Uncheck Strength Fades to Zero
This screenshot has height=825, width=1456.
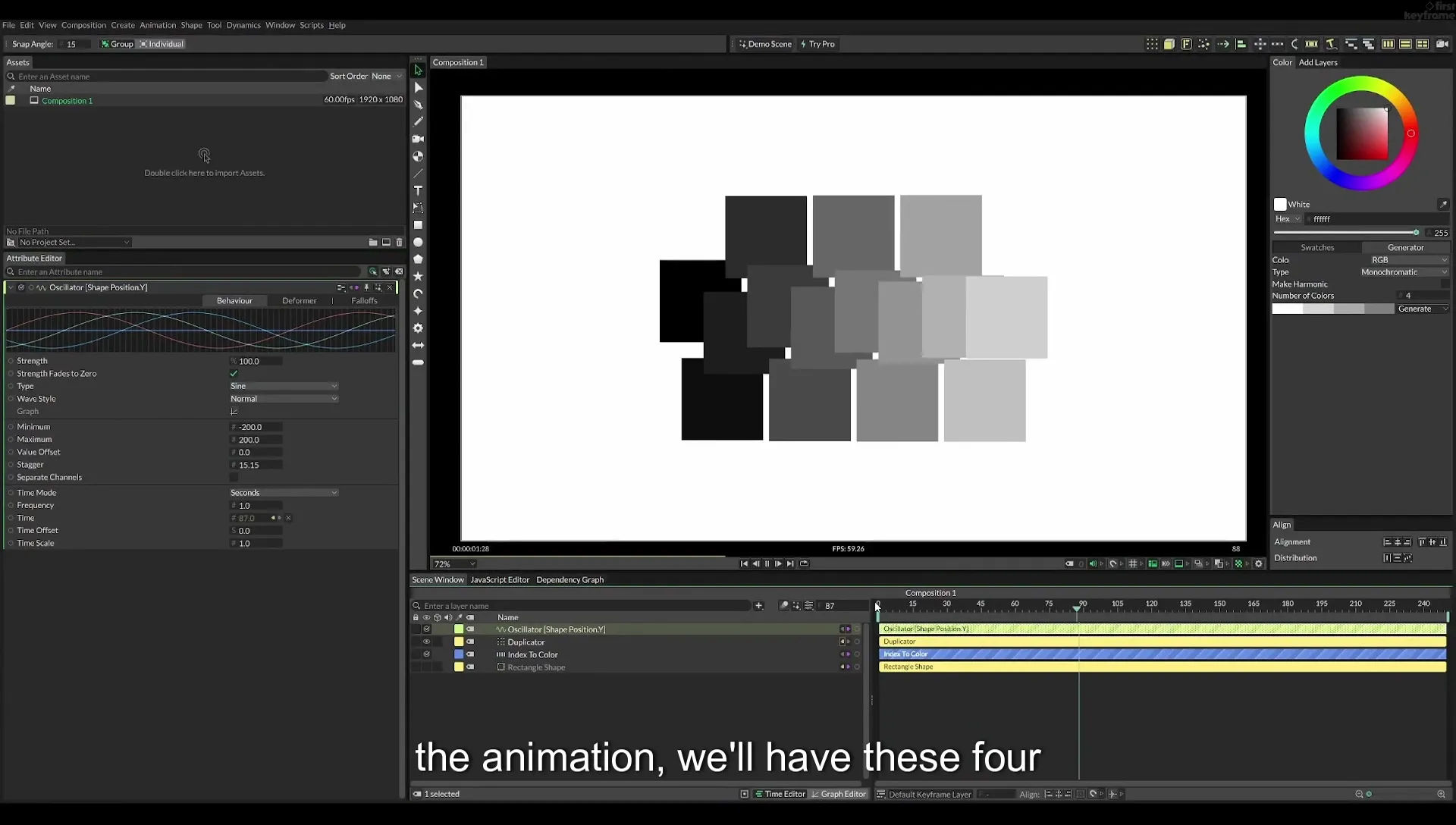click(x=234, y=373)
